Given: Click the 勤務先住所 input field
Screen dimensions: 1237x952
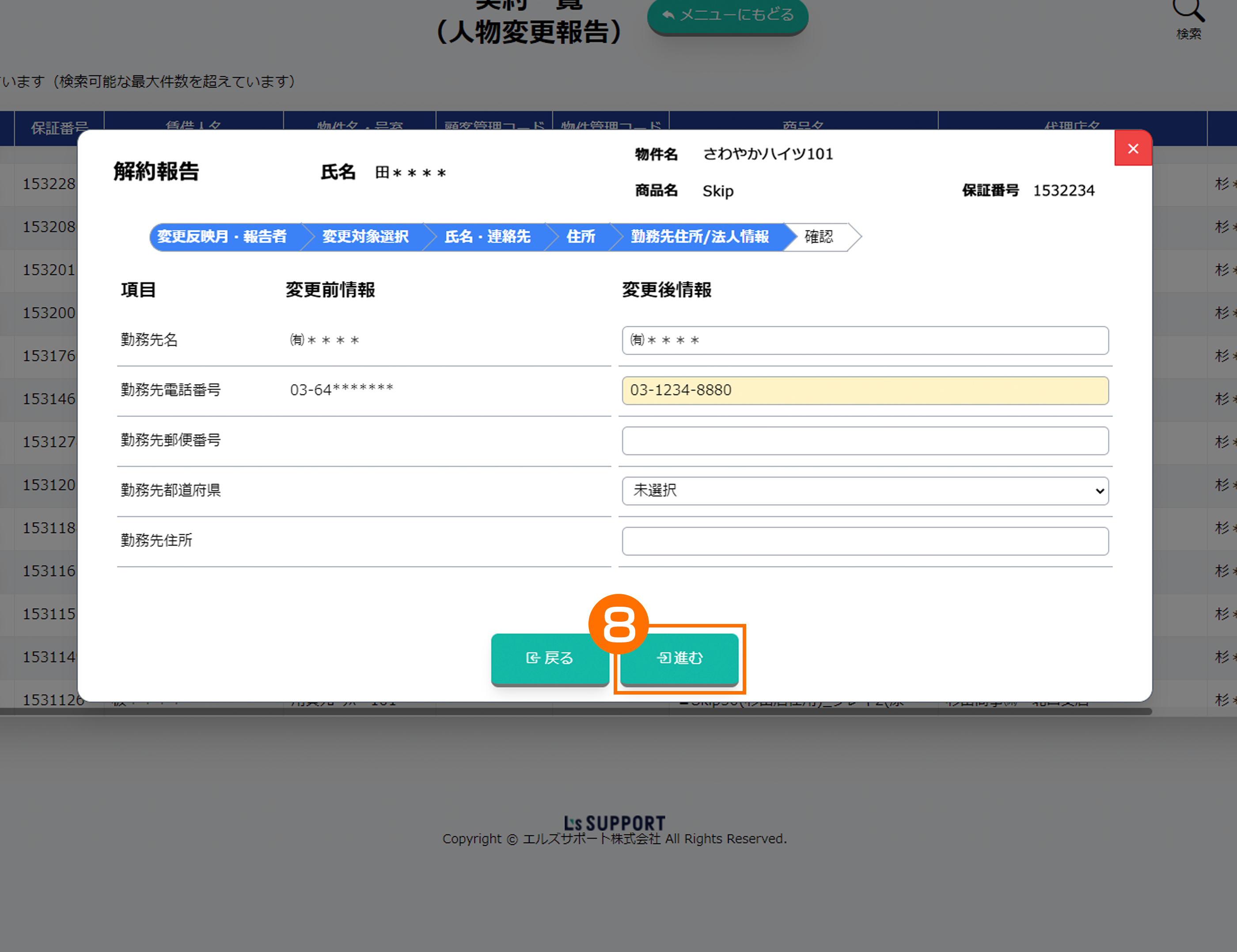Looking at the screenshot, I should [865, 541].
